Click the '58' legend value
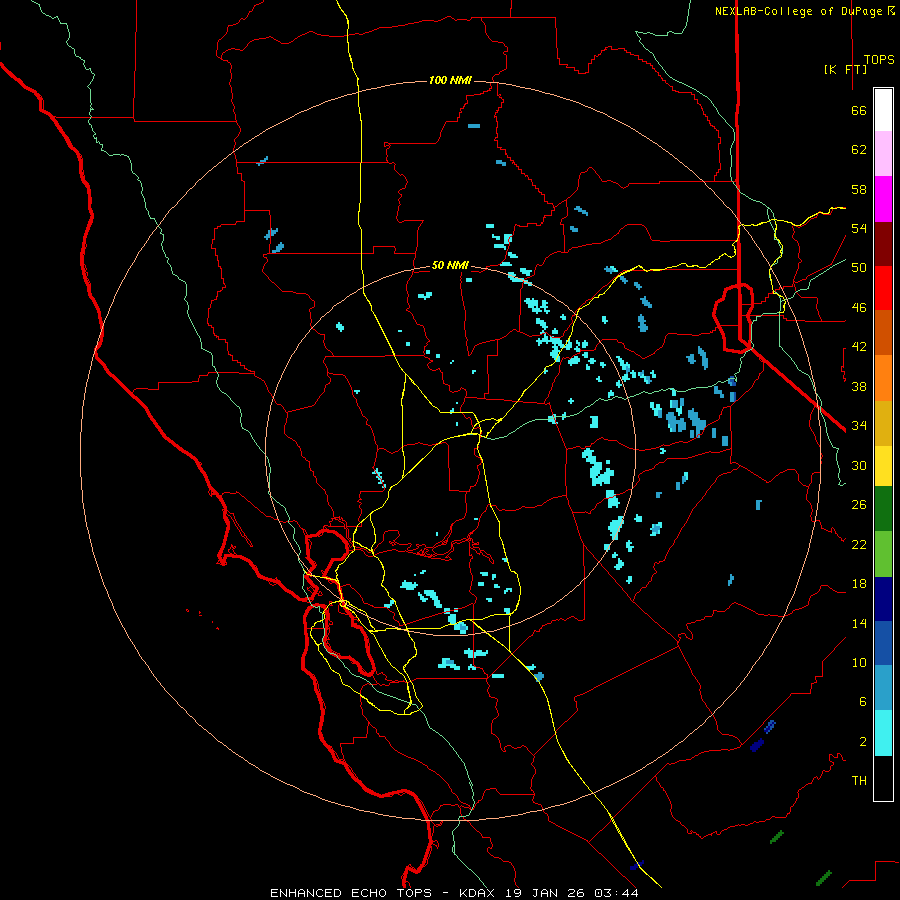This screenshot has width=900, height=900. [859, 189]
